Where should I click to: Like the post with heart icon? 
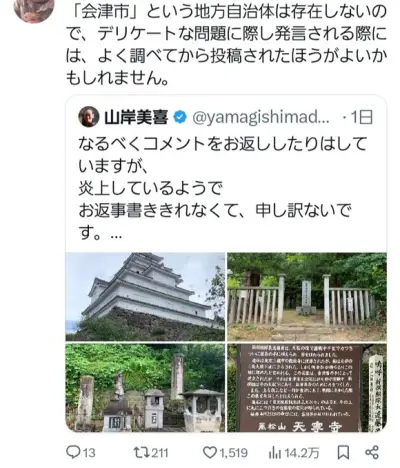pyautogui.click(x=210, y=452)
